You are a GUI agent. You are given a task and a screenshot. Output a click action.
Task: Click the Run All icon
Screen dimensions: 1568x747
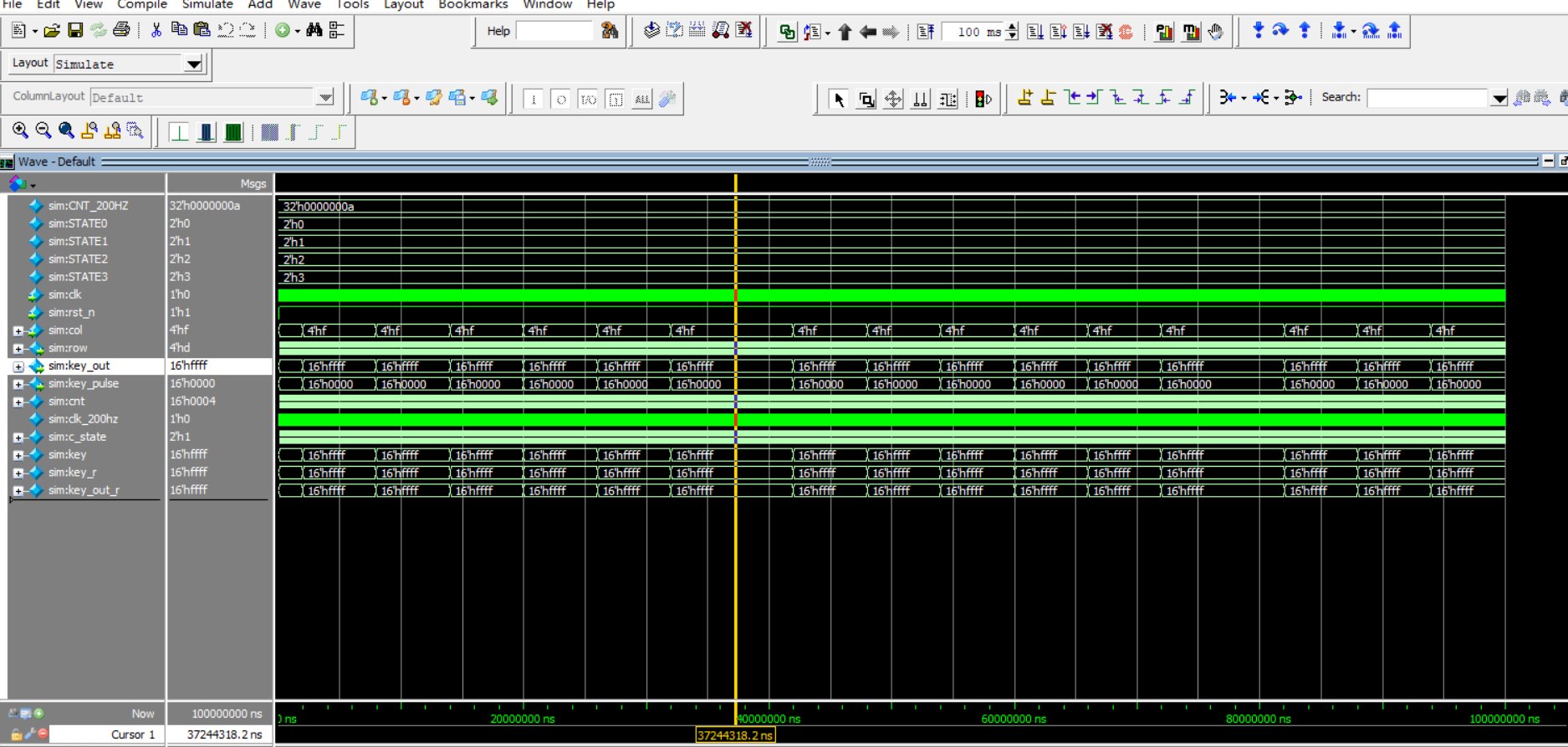coord(1081,32)
